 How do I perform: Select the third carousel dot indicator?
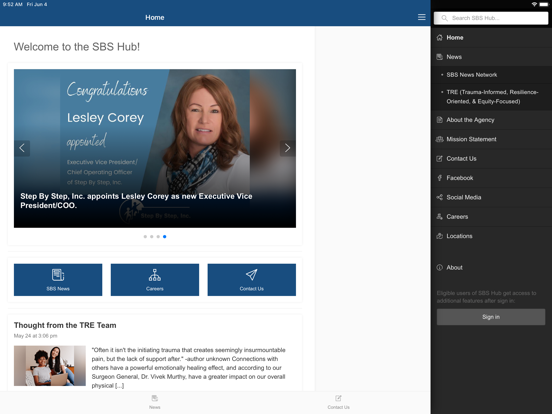pyautogui.click(x=158, y=237)
